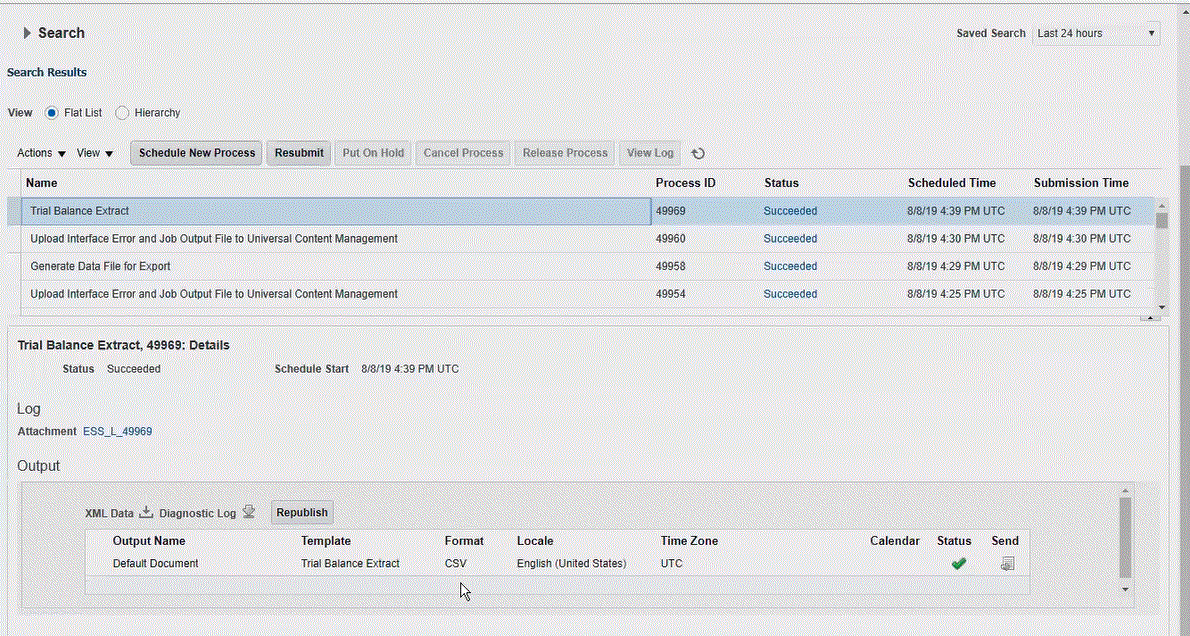Open the ESS_L_49969 log attachment link
Screen dimensions: 1190x636
[x=117, y=431]
